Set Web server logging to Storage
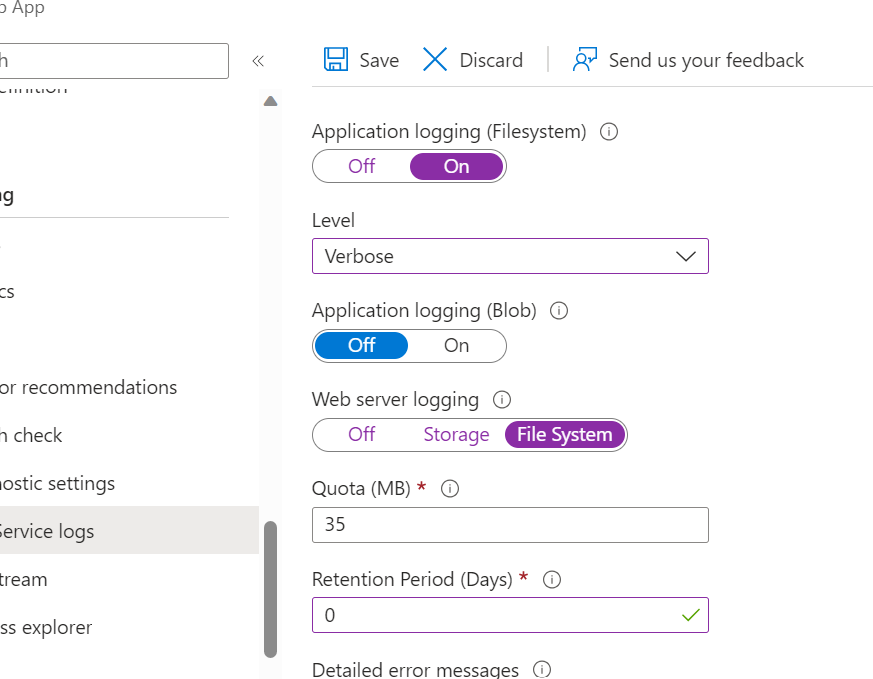 [456, 435]
